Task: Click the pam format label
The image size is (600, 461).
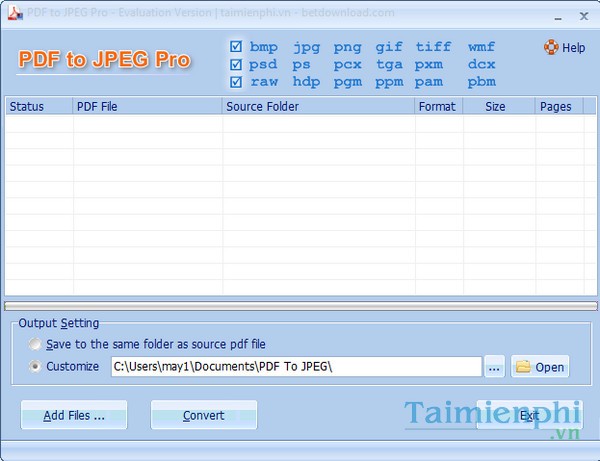Action: (429, 82)
